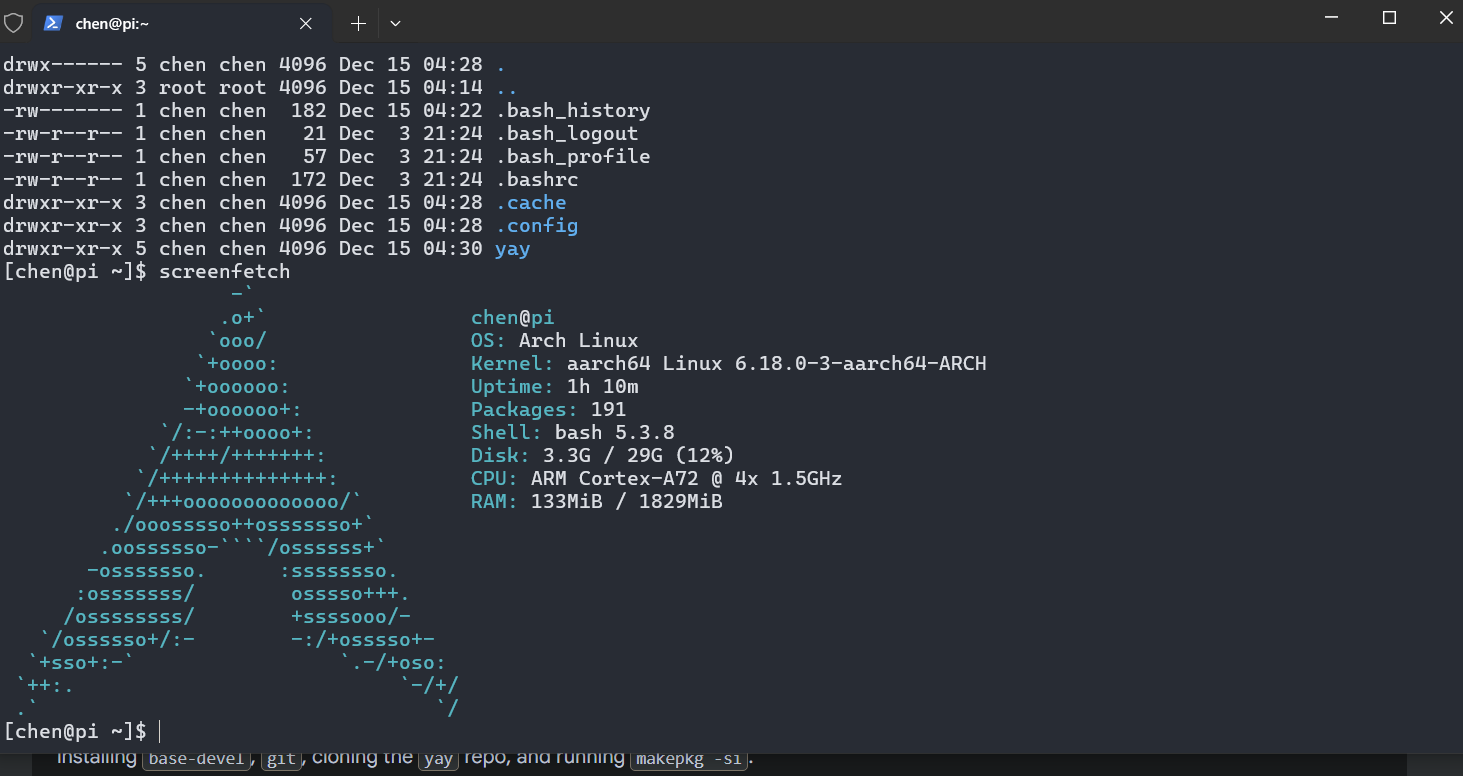Click the "Packages: 191" line
The width and height of the screenshot is (1463, 776).
549,410
